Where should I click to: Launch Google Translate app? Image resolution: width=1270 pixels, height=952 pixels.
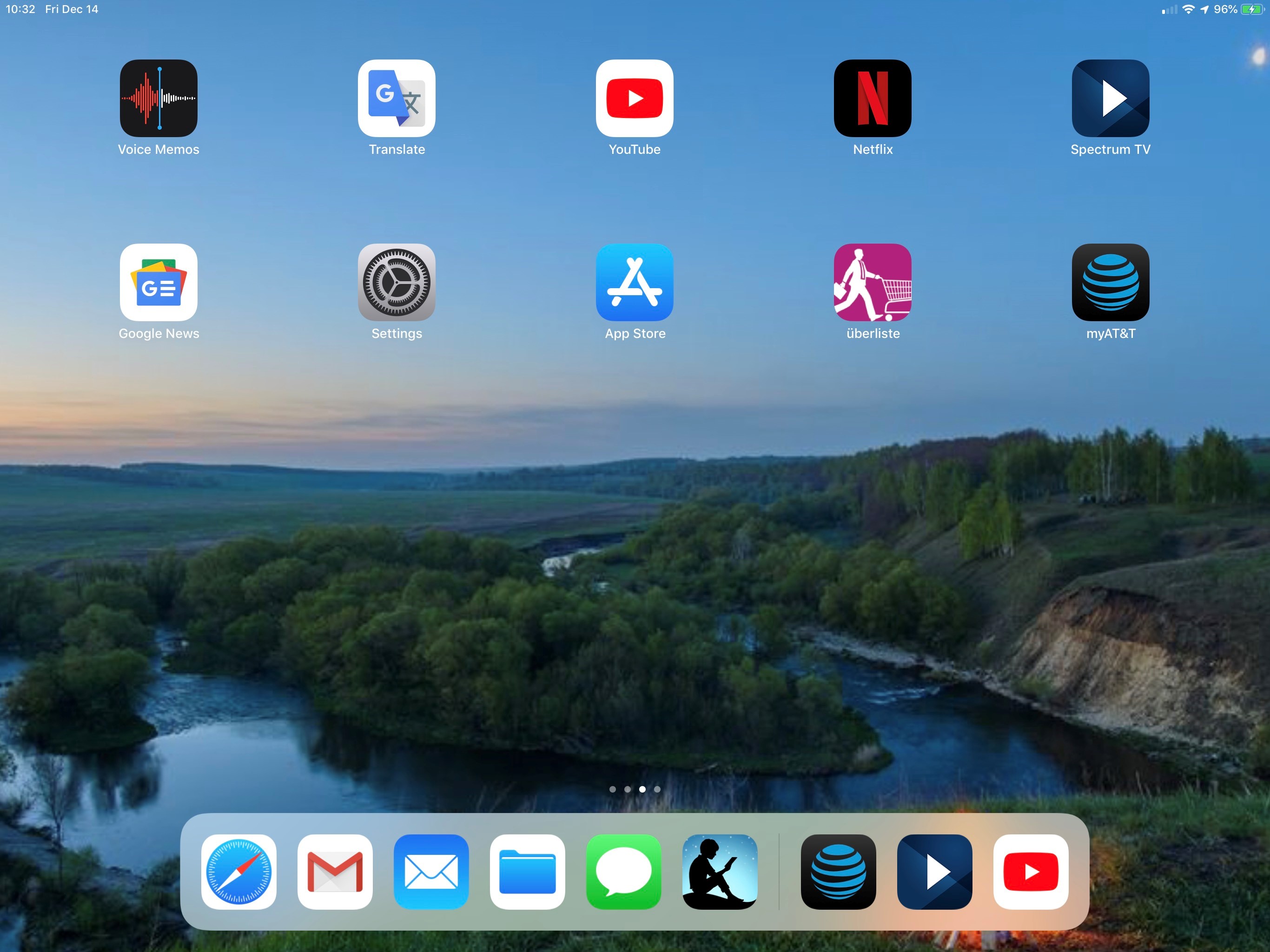click(x=397, y=98)
